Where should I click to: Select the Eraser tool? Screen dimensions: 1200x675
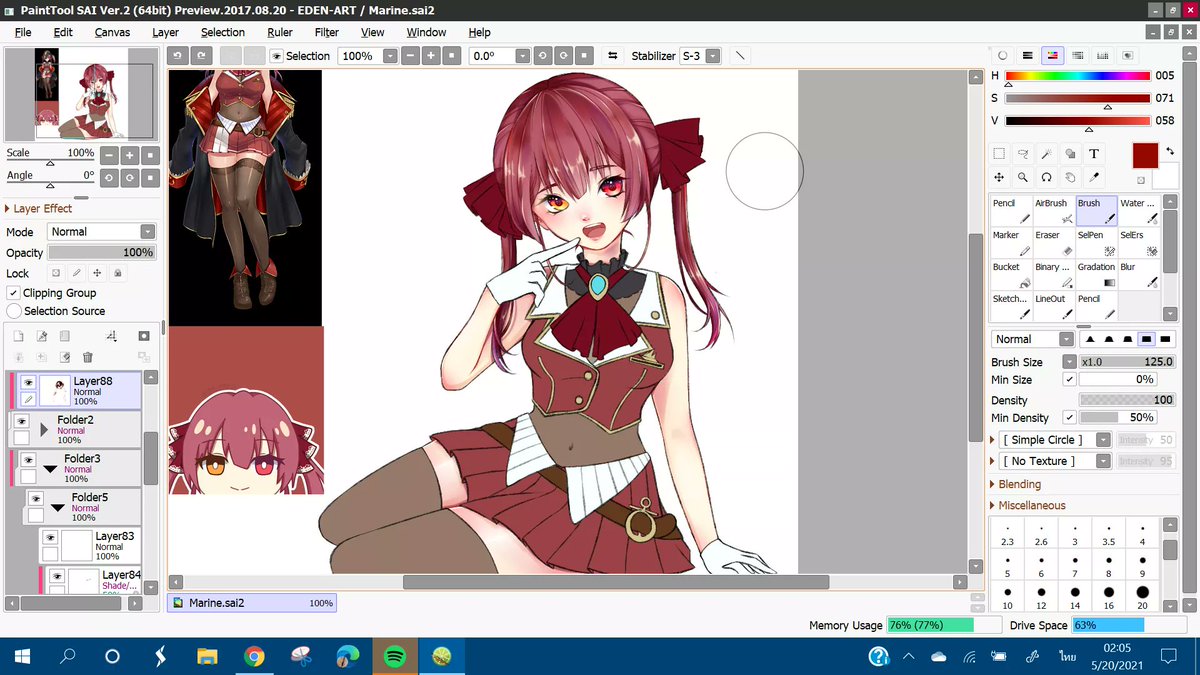(x=1054, y=242)
